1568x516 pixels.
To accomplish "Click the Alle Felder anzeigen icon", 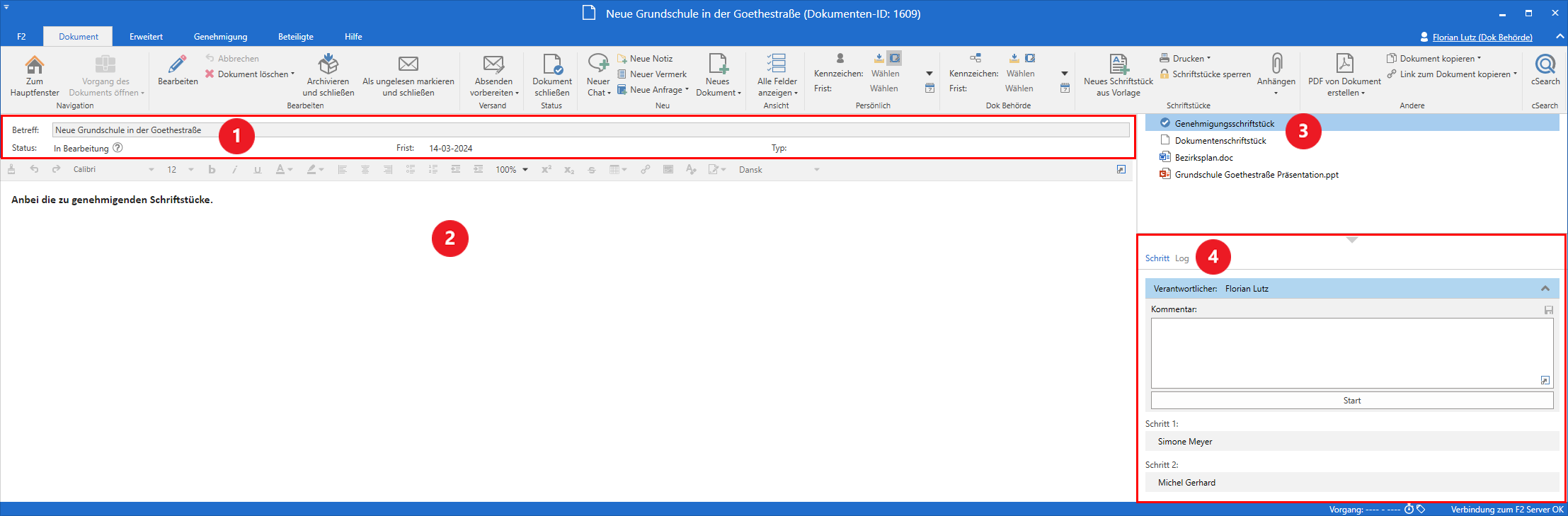I will click(x=777, y=65).
